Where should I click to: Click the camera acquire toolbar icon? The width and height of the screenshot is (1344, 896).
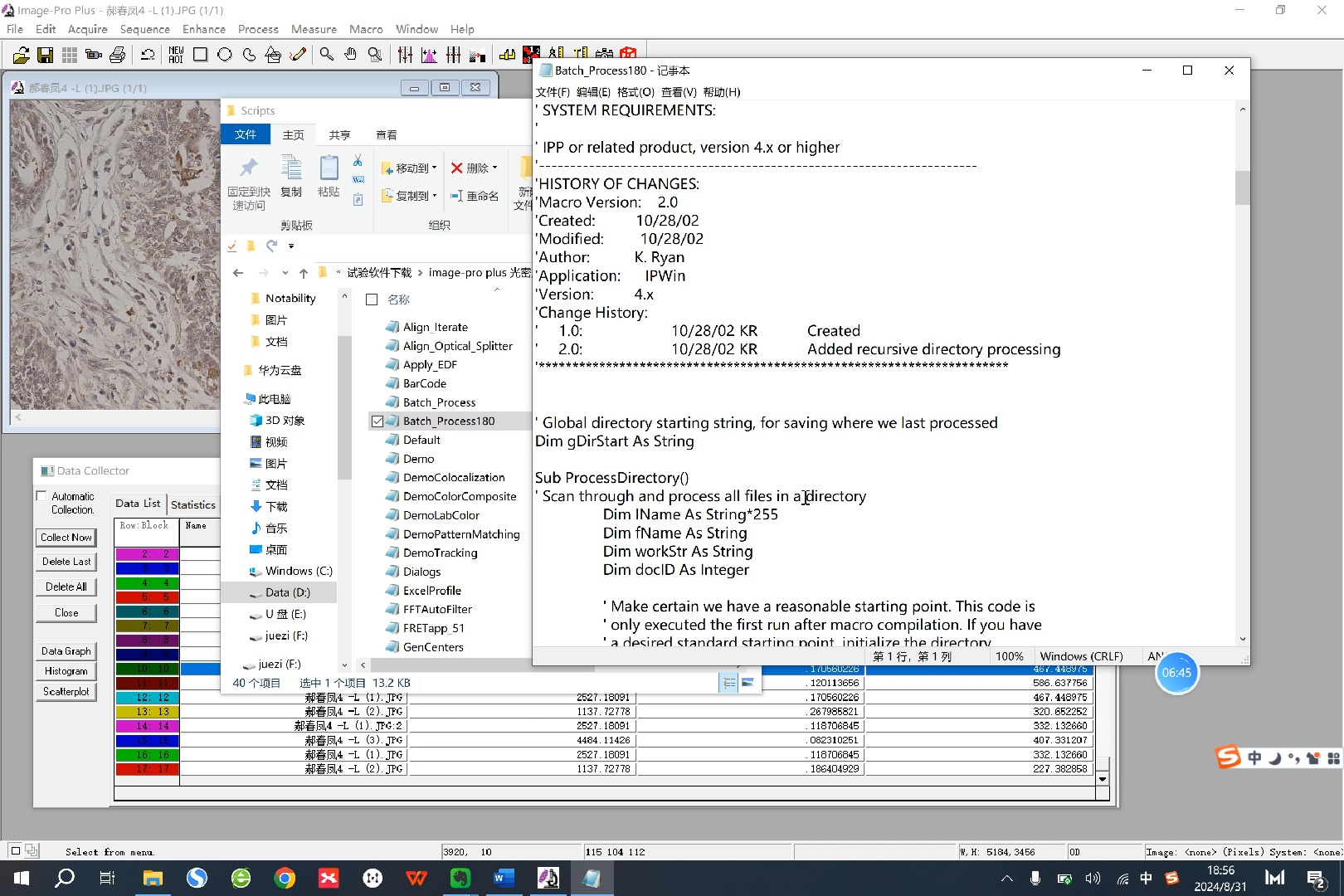pyautogui.click(x=94, y=54)
